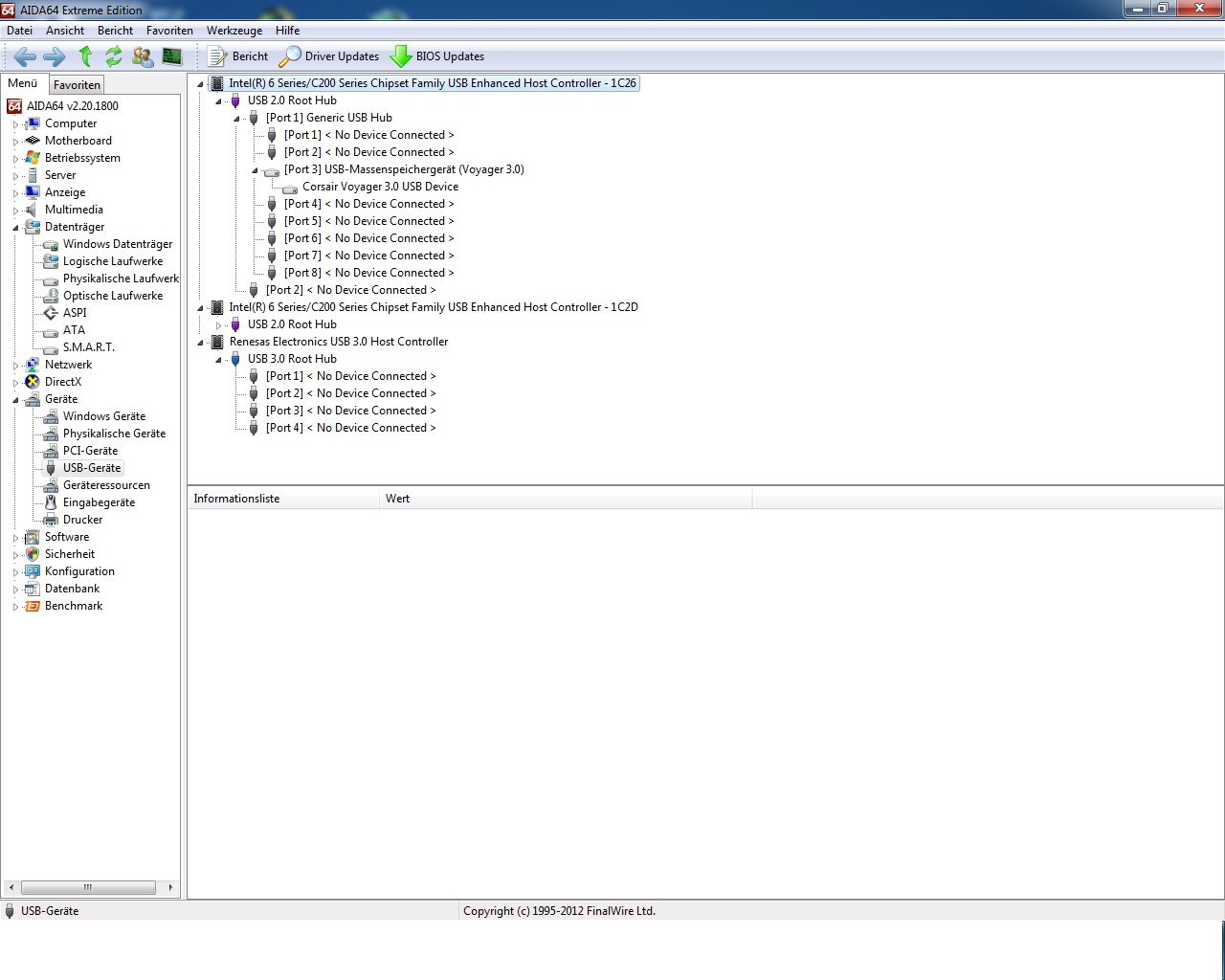The width and height of the screenshot is (1225, 980).
Task: Collapse the Renesas Electronics controller node
Action: [x=200, y=343]
